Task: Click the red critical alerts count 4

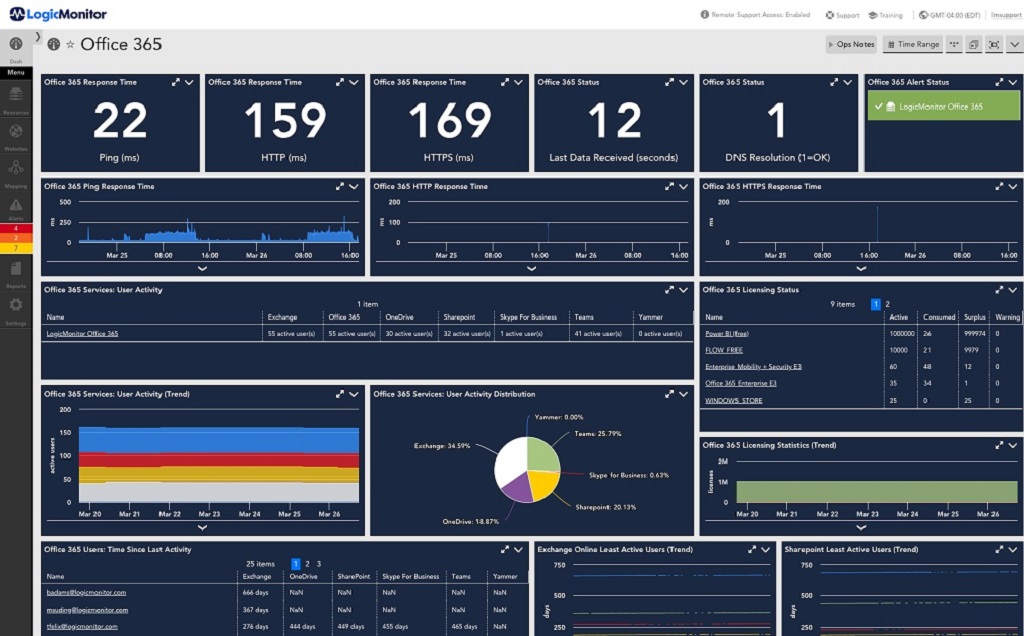Action: pos(16,229)
